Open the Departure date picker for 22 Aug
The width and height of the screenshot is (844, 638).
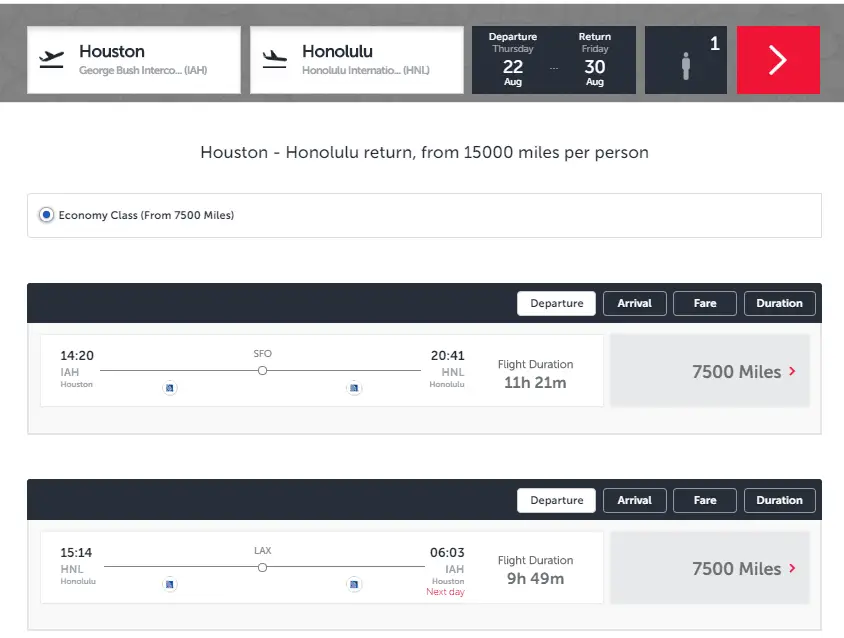(513, 60)
